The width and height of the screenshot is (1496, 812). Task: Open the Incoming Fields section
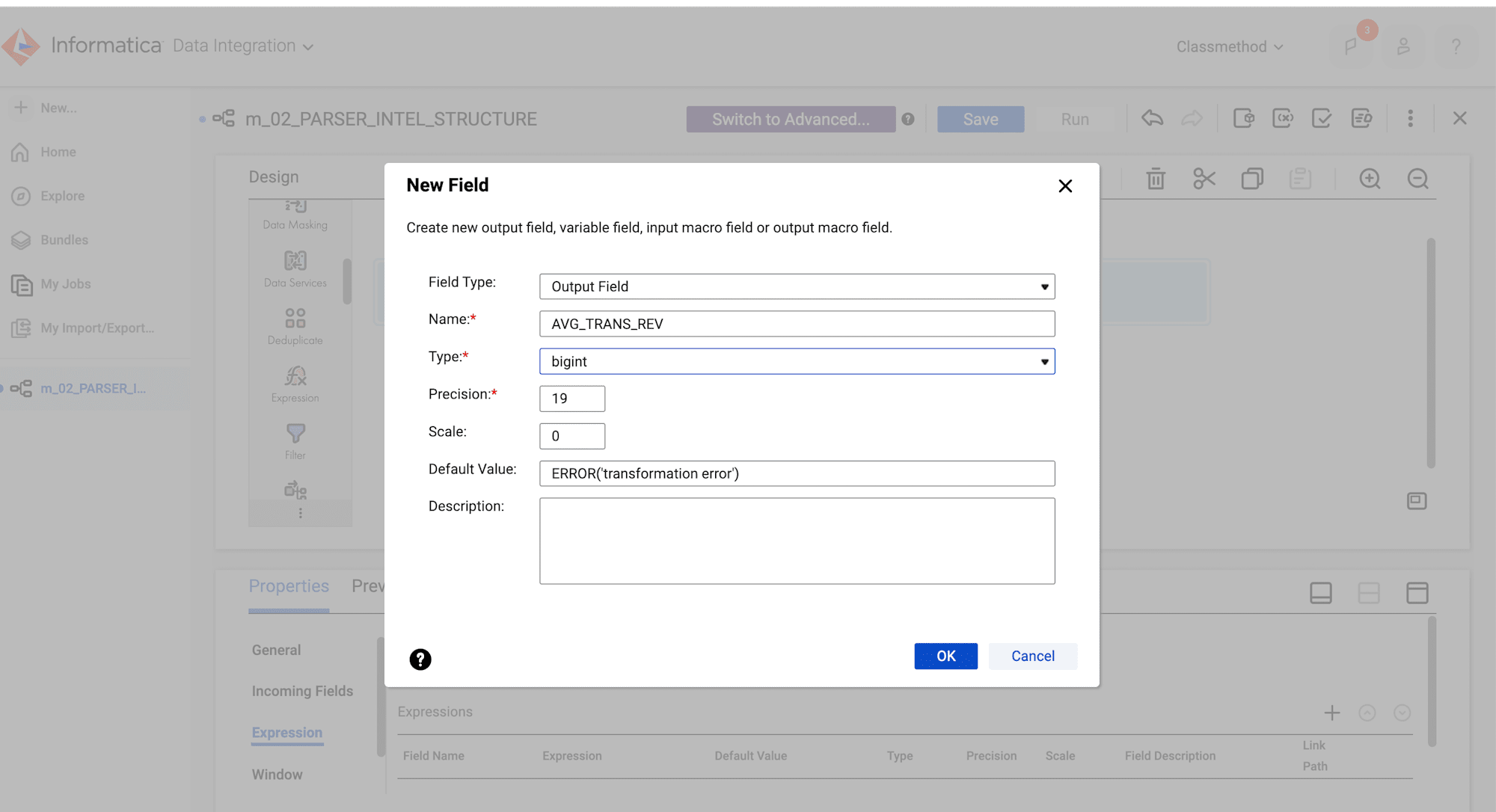pyautogui.click(x=302, y=691)
